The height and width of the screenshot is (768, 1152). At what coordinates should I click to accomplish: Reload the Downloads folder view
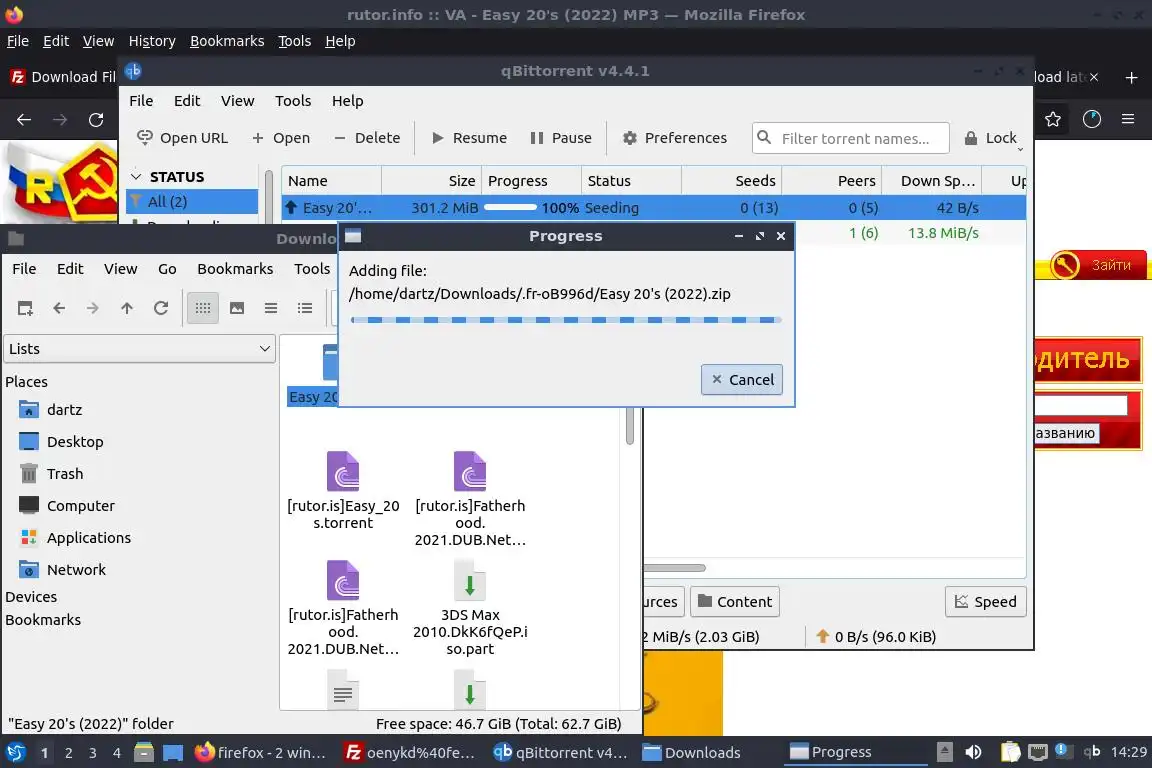click(161, 308)
